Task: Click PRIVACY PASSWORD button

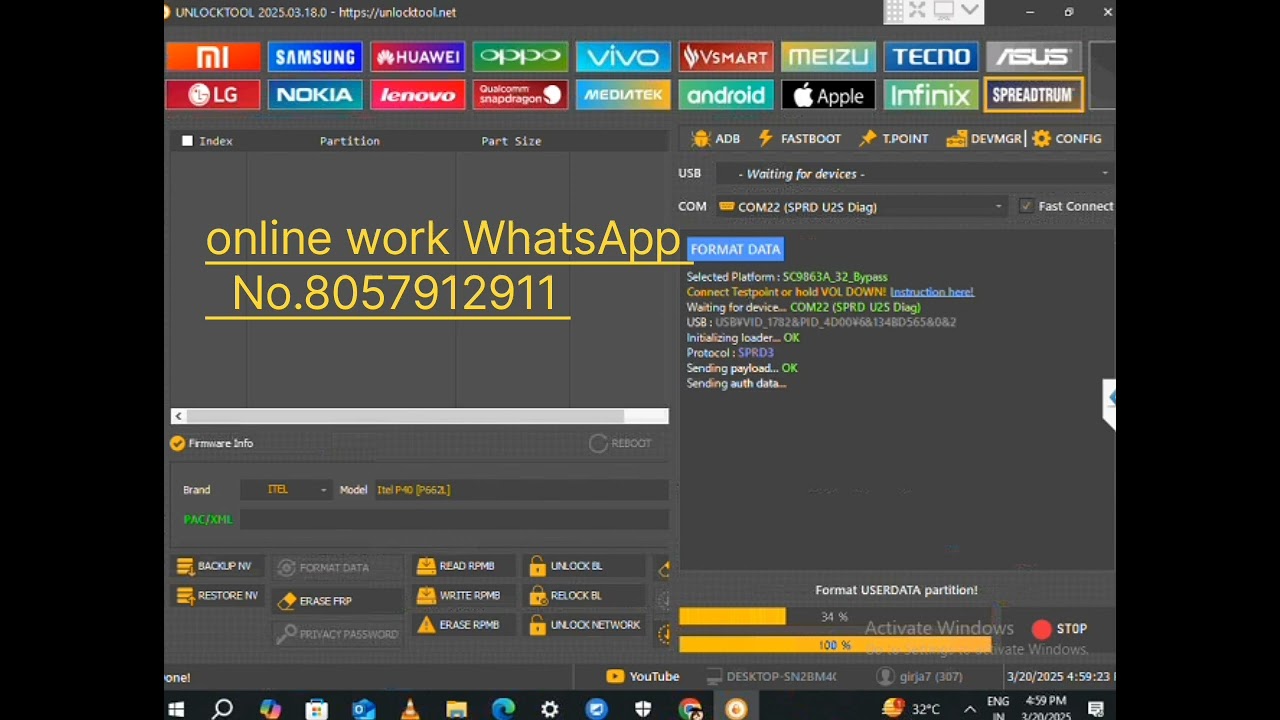Action: pos(338,634)
